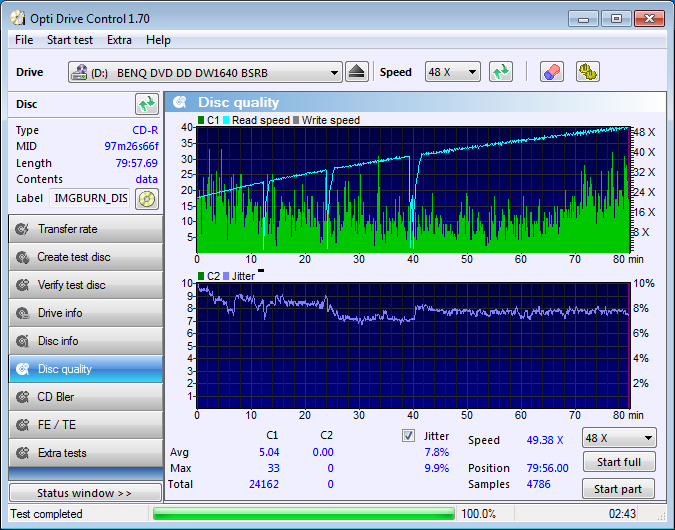Click the FE / TE sidebar icon

pyautogui.click(x=22, y=425)
